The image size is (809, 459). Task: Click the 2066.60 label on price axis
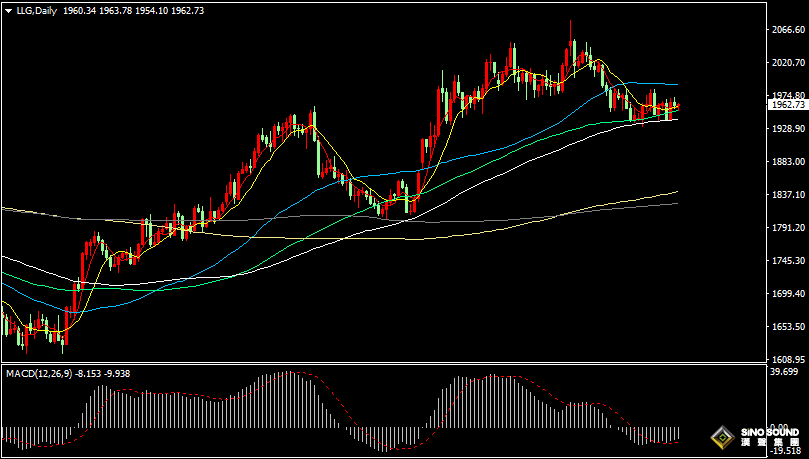(x=789, y=29)
